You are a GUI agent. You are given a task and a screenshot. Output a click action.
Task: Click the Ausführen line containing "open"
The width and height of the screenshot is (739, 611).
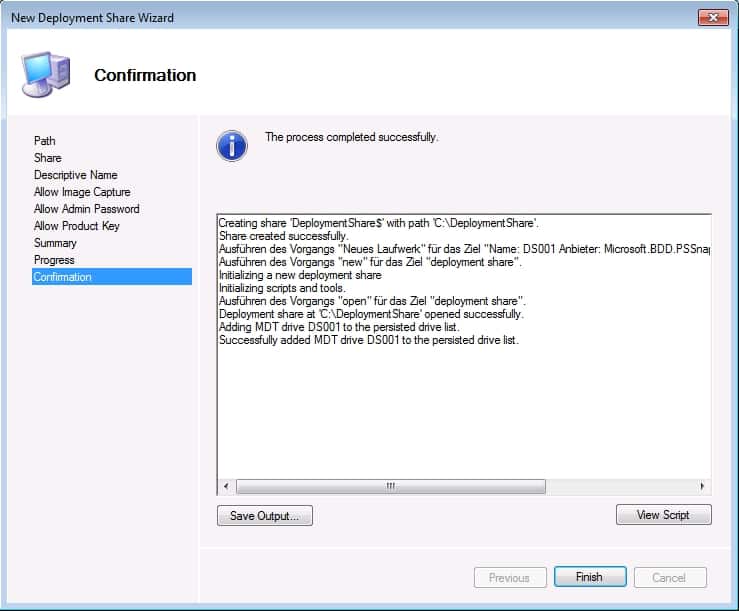[372, 301]
